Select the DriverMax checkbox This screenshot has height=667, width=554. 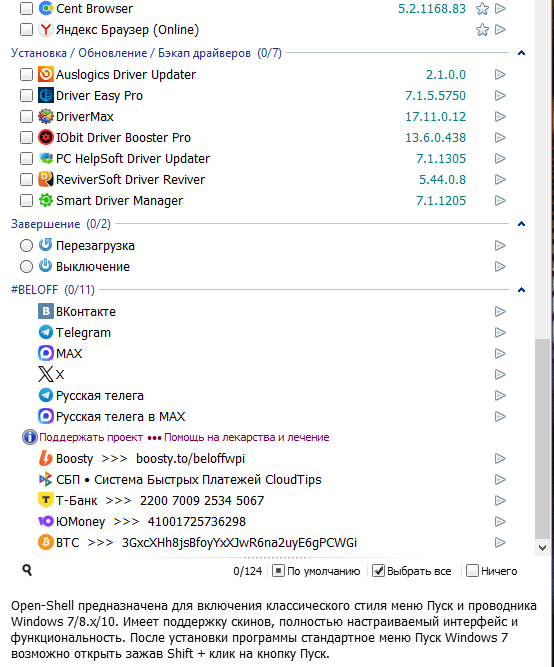26,117
